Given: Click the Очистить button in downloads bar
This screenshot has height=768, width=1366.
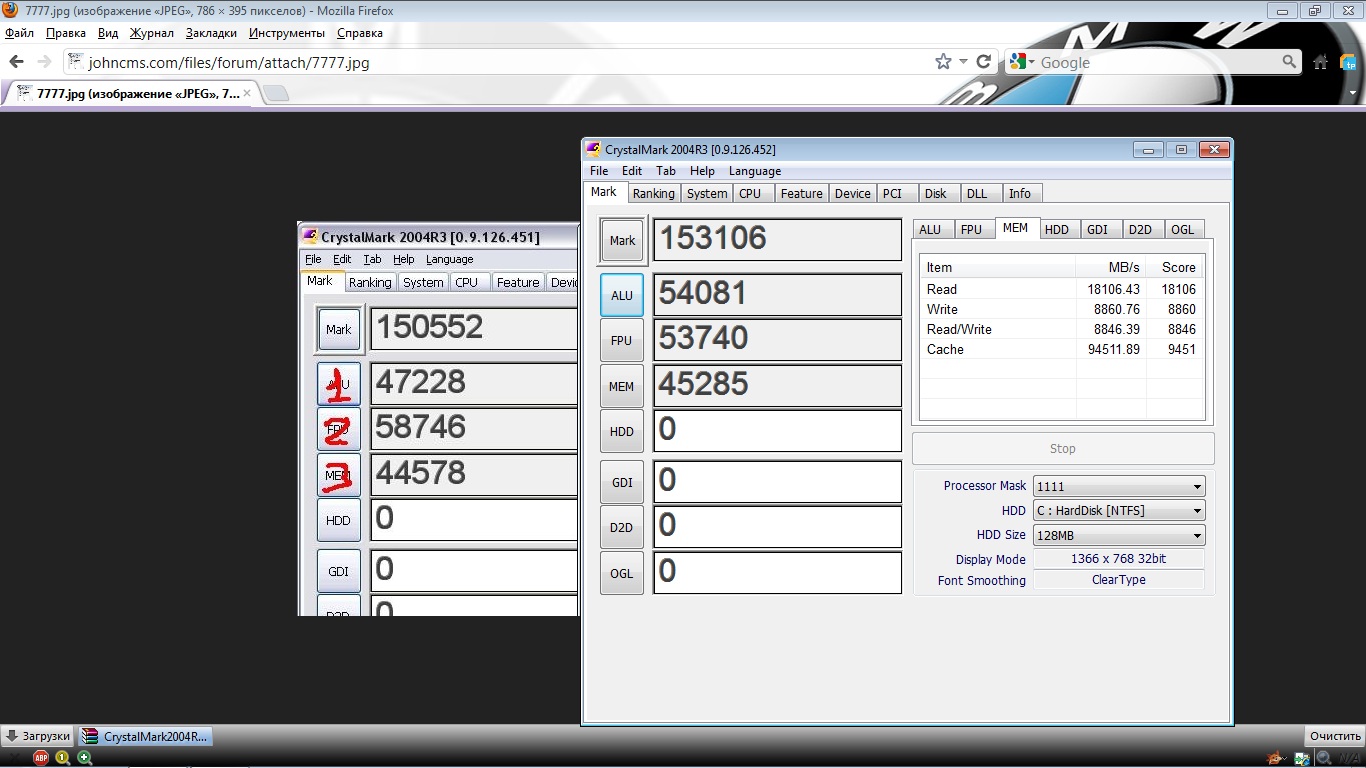Looking at the screenshot, I should 1335,736.
